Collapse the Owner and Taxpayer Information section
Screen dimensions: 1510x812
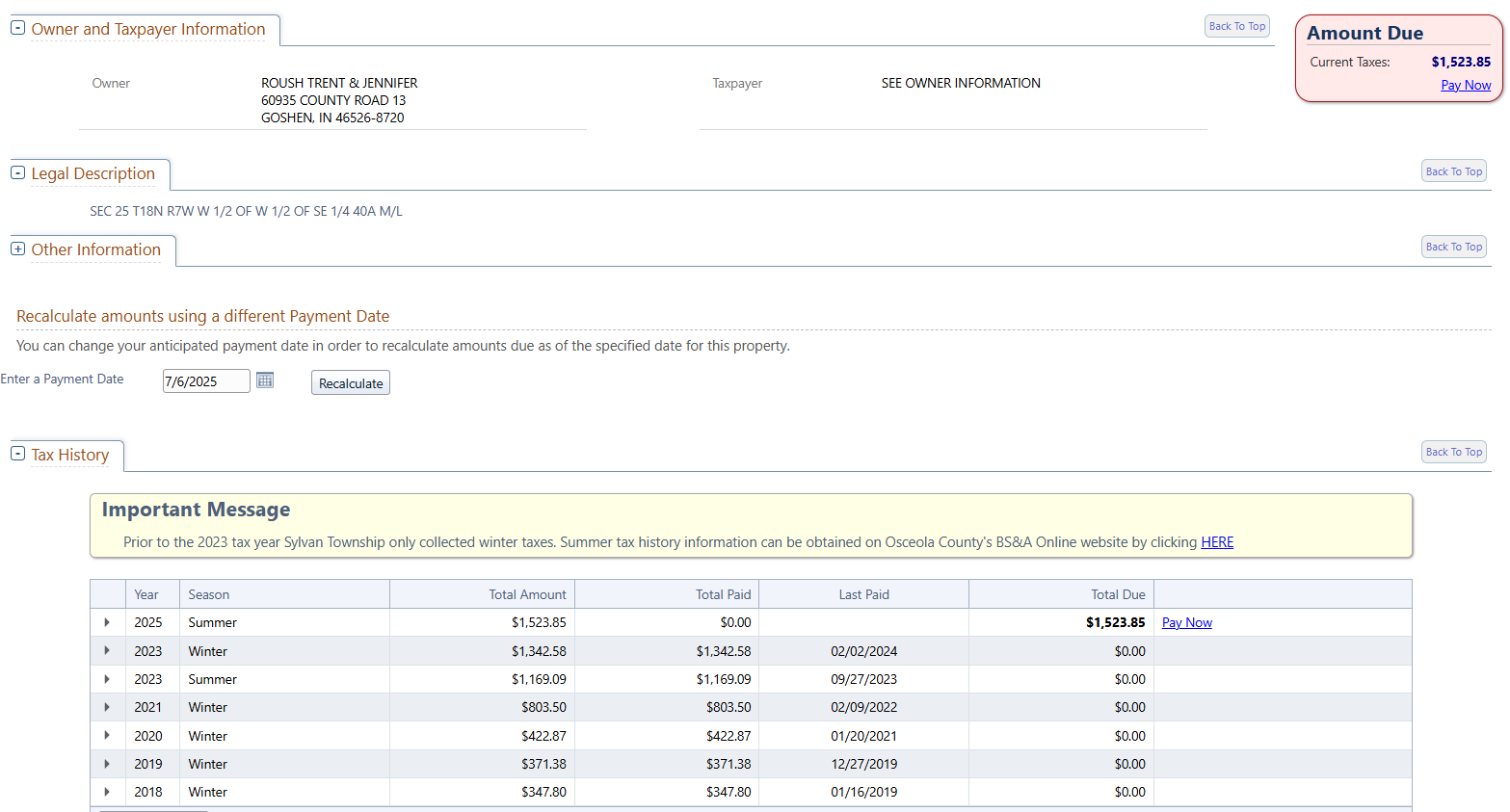point(17,28)
